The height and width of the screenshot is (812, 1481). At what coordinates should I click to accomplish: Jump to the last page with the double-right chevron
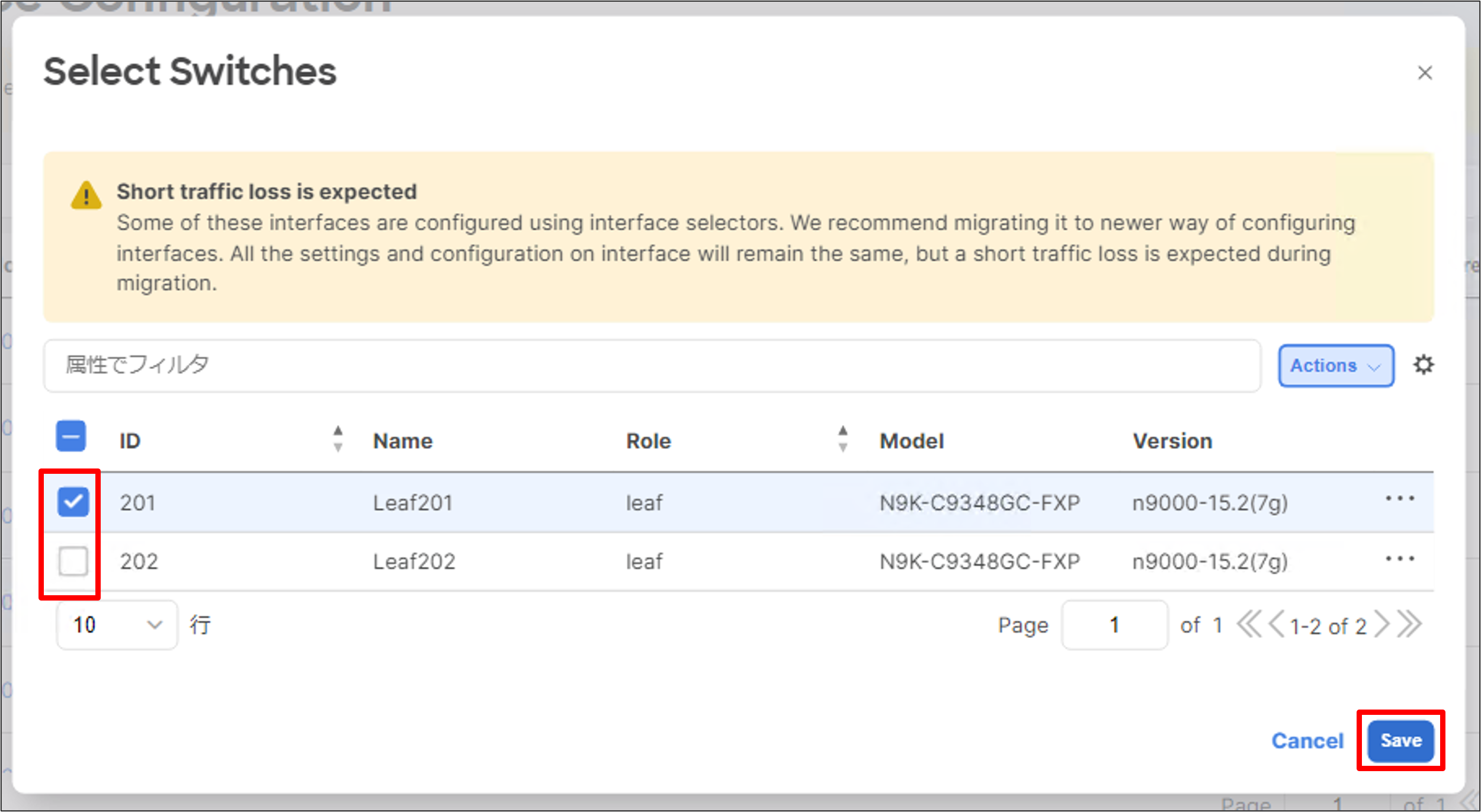pyautogui.click(x=1410, y=624)
